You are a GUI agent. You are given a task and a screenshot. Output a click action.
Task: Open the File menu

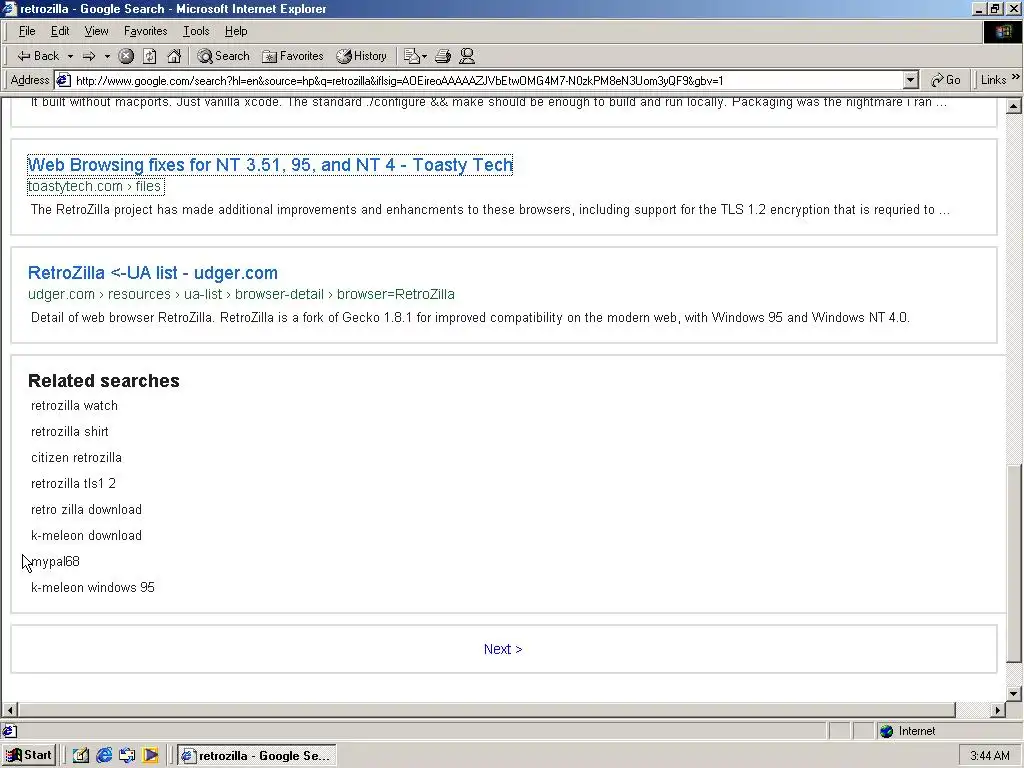(27, 31)
